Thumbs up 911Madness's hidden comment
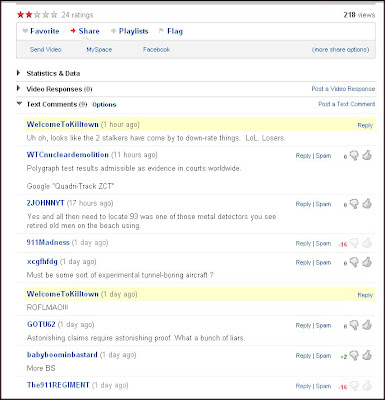385x400 pixels. pyautogui.click(x=367, y=243)
